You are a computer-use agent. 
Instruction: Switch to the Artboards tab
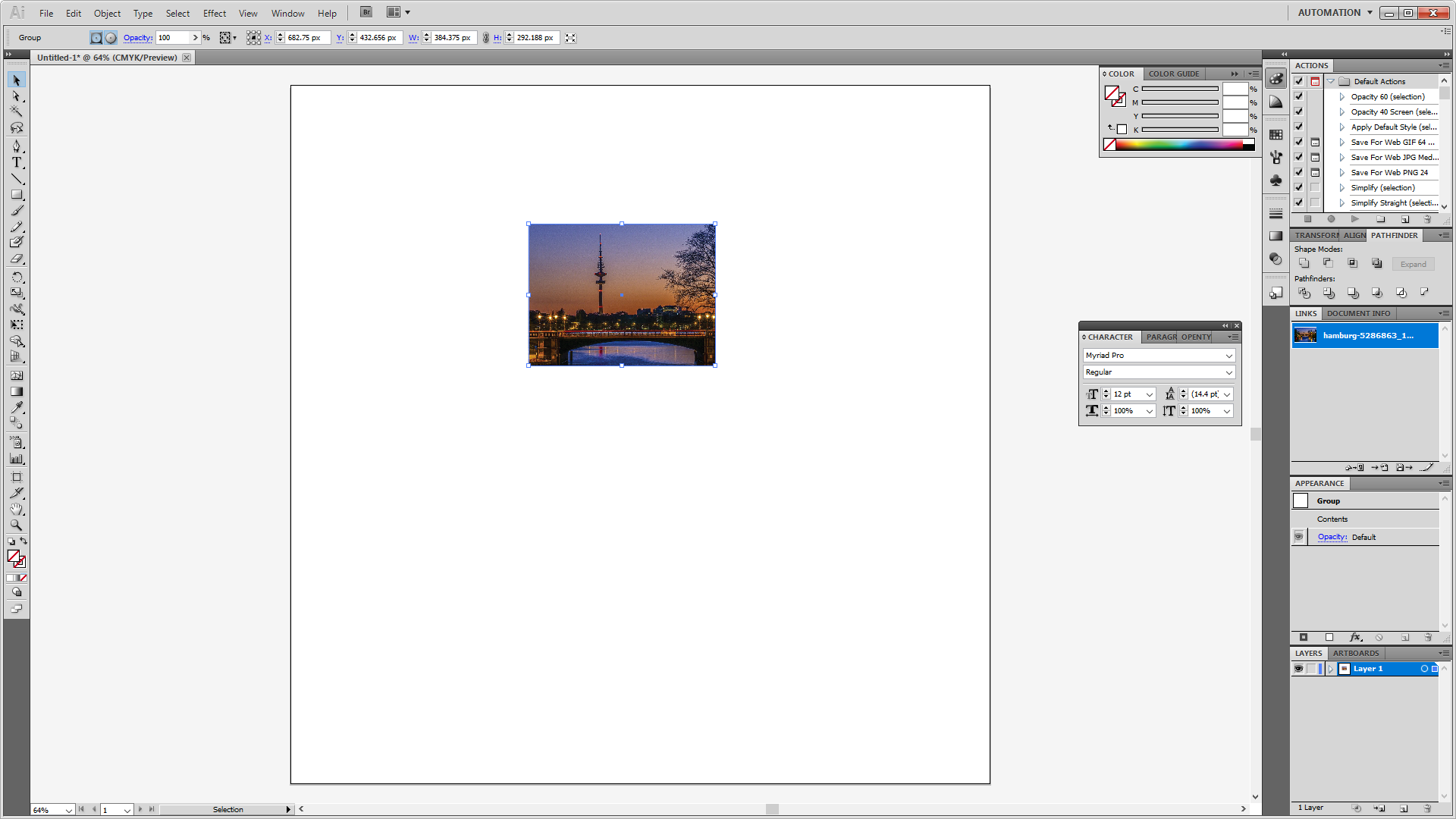(x=1356, y=653)
